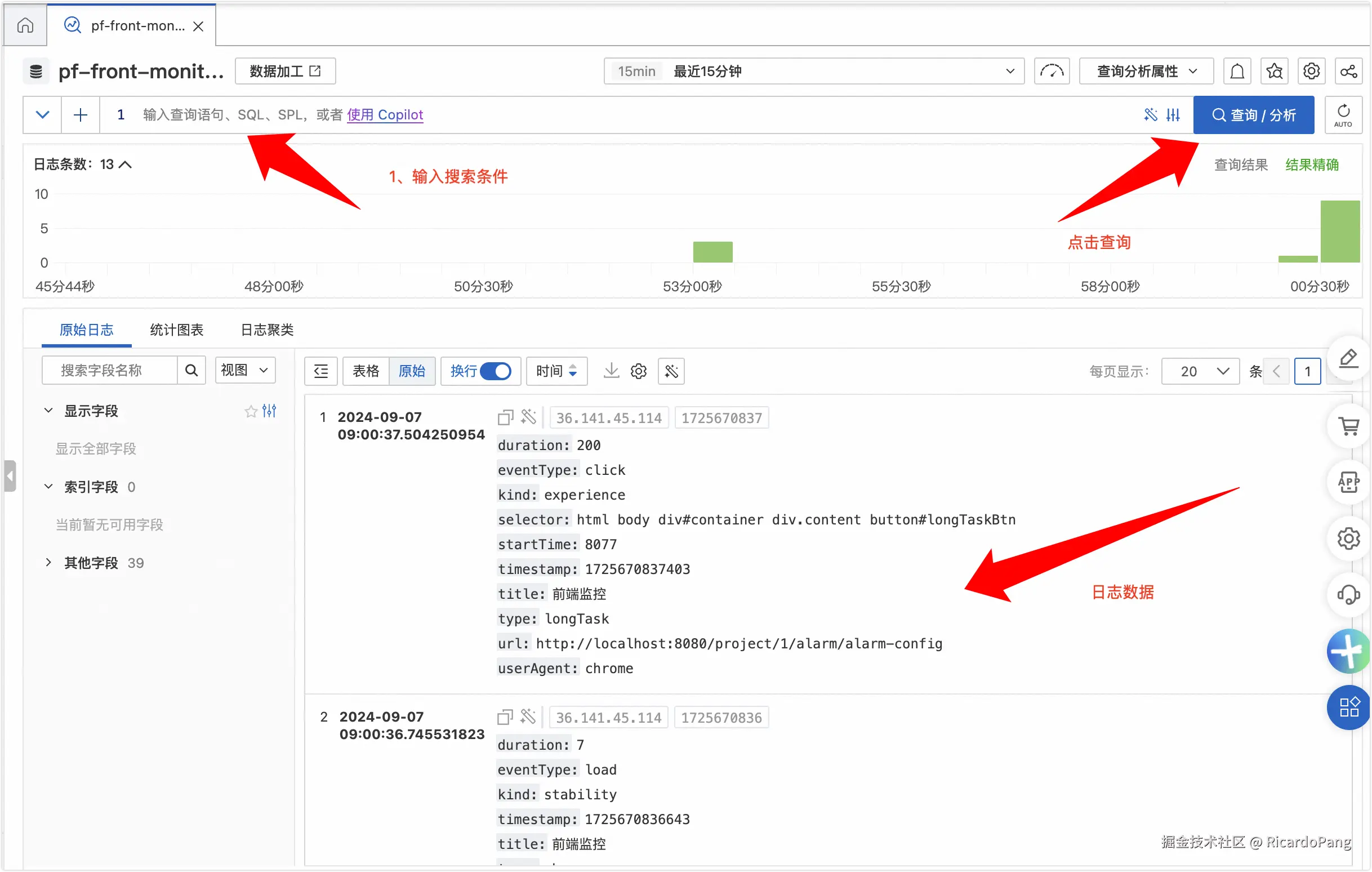Click the headset support sidebar icon
The width and height of the screenshot is (1372, 872).
(x=1349, y=594)
